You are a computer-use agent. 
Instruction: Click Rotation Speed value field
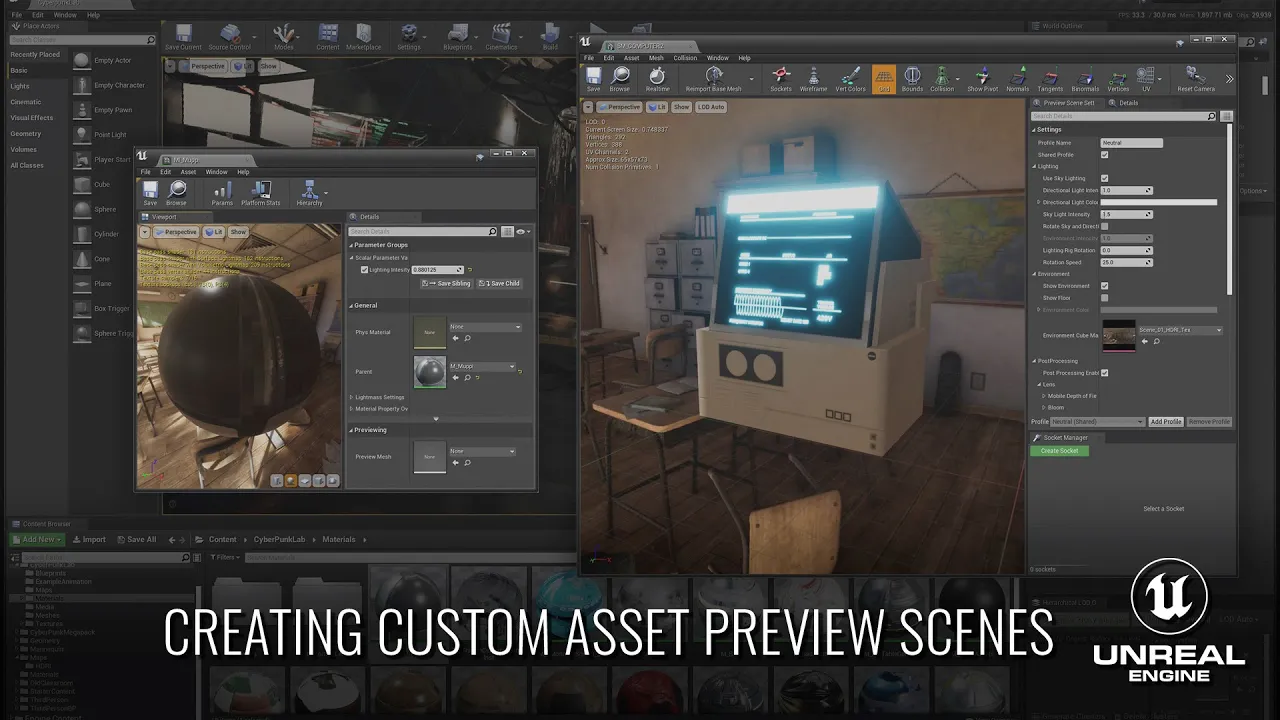1126,262
